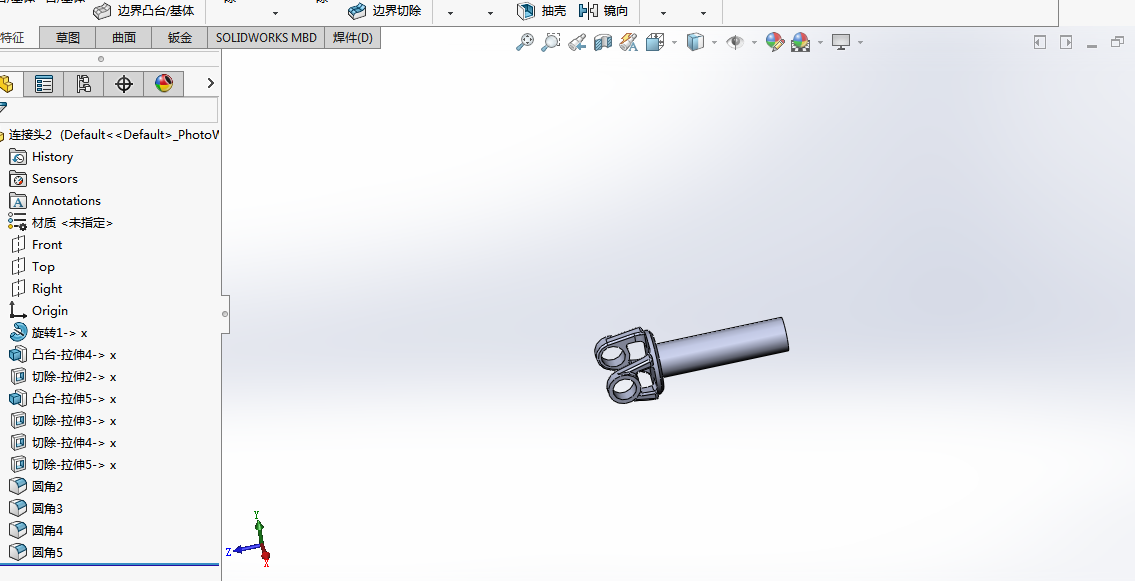This screenshot has height=581, width=1135.
Task: Select the 凸台-拉伸5 feature
Action: click(x=63, y=399)
